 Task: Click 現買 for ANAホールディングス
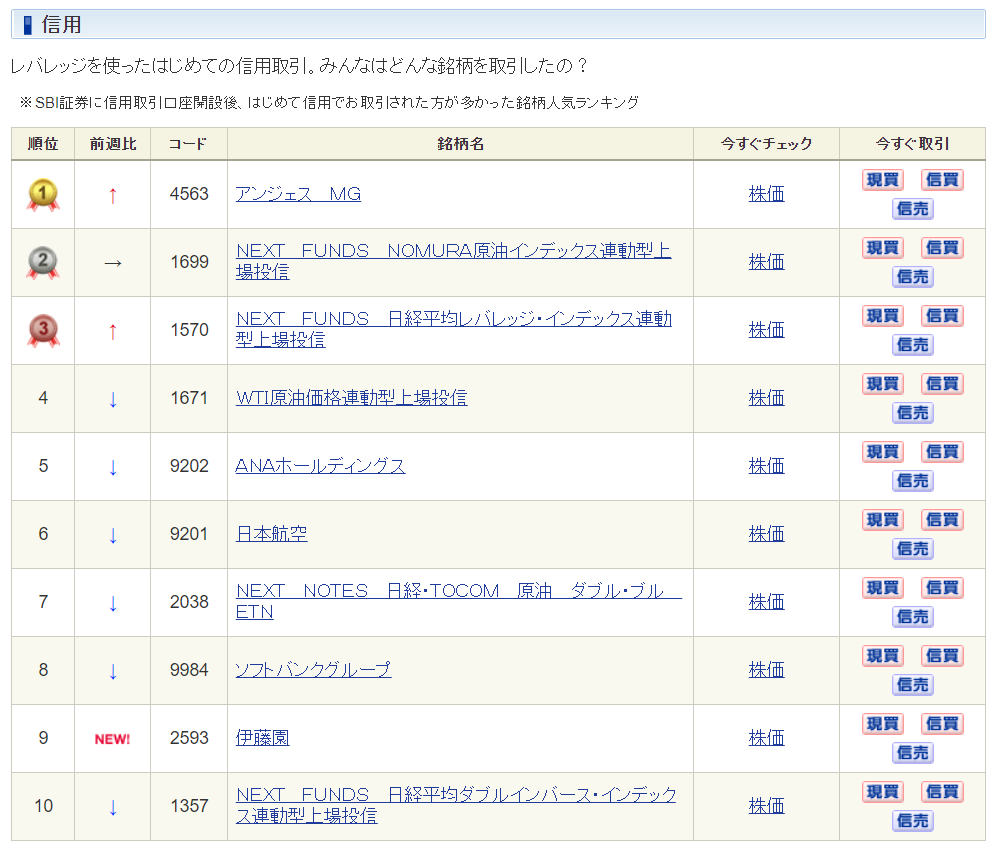pos(882,451)
